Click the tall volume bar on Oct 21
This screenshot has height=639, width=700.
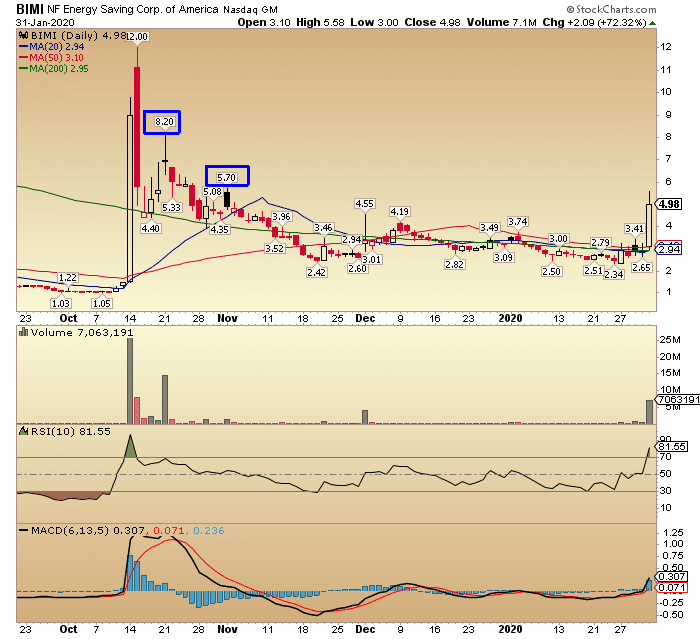click(165, 399)
